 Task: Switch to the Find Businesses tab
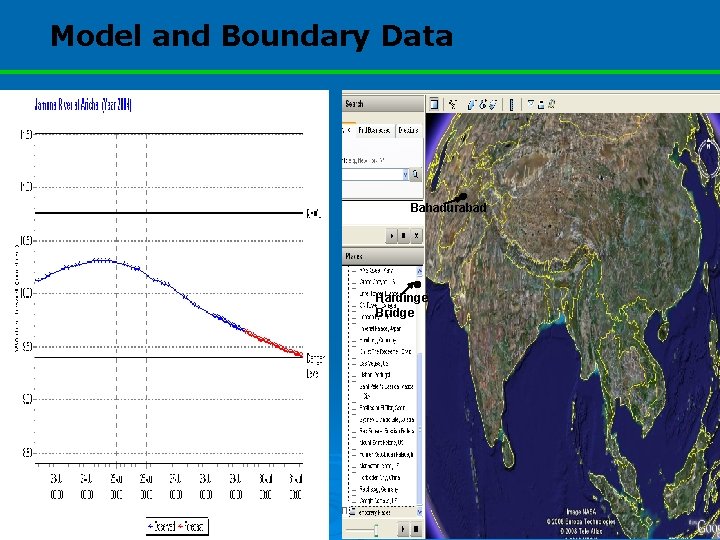[x=374, y=130]
